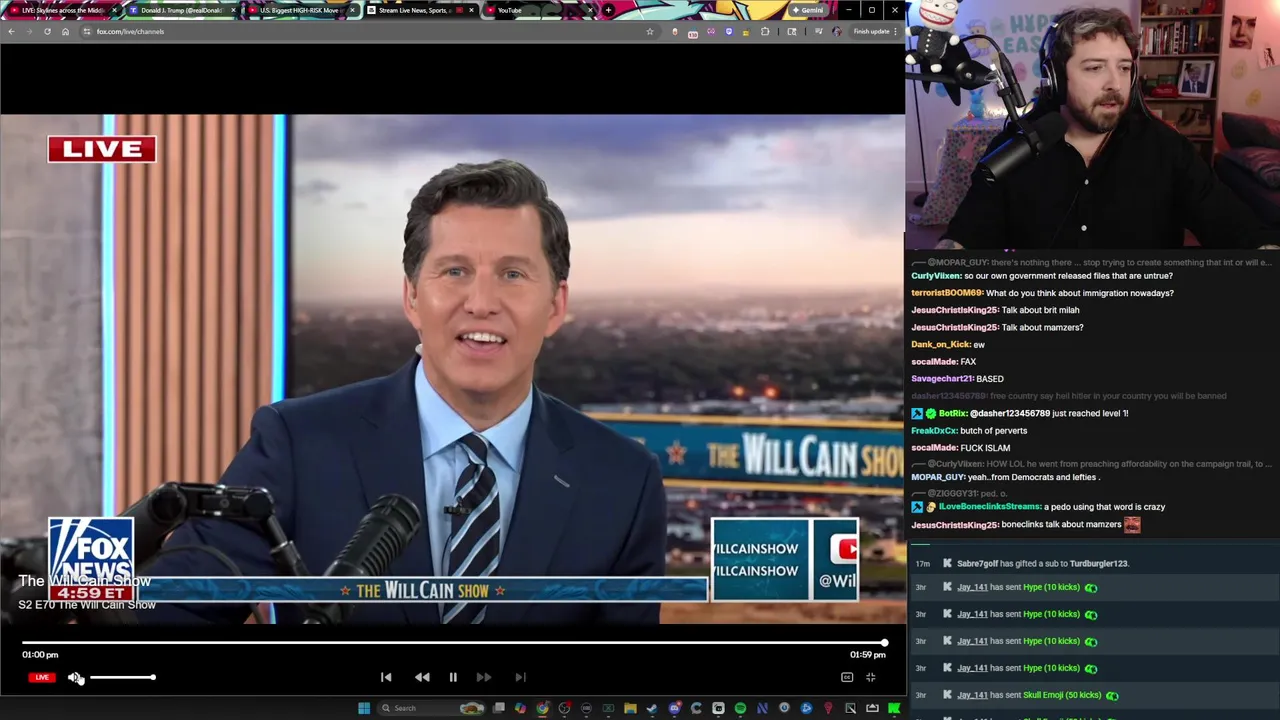Skip to start of the program
Viewport: 1280px width, 720px height.
386,677
